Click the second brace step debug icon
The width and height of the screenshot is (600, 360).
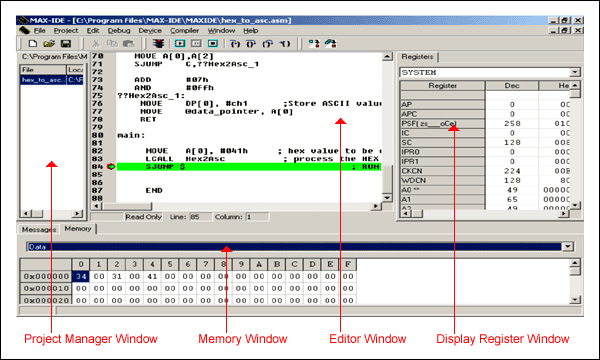(251, 44)
